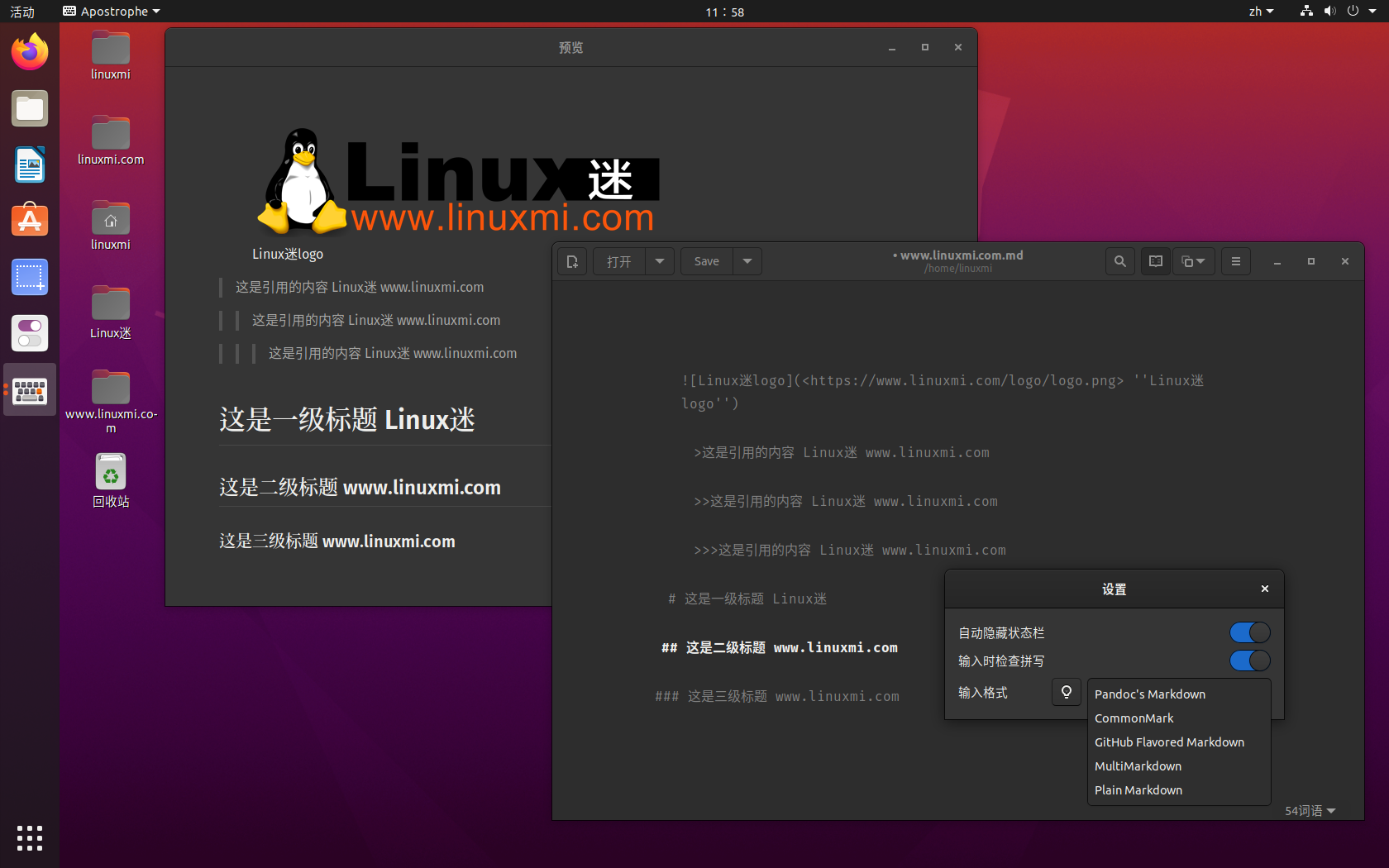The height and width of the screenshot is (868, 1389).
Task: Toggle 输入时检查拼写 switch
Action: coord(1250,661)
